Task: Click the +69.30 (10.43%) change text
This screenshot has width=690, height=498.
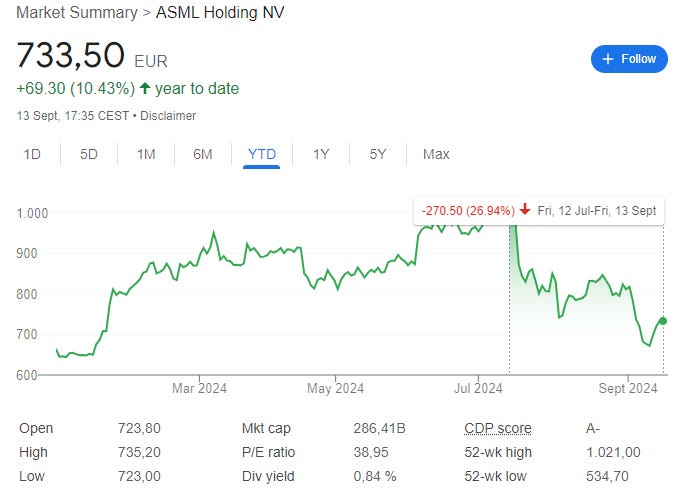Action: pyautogui.click(x=76, y=88)
